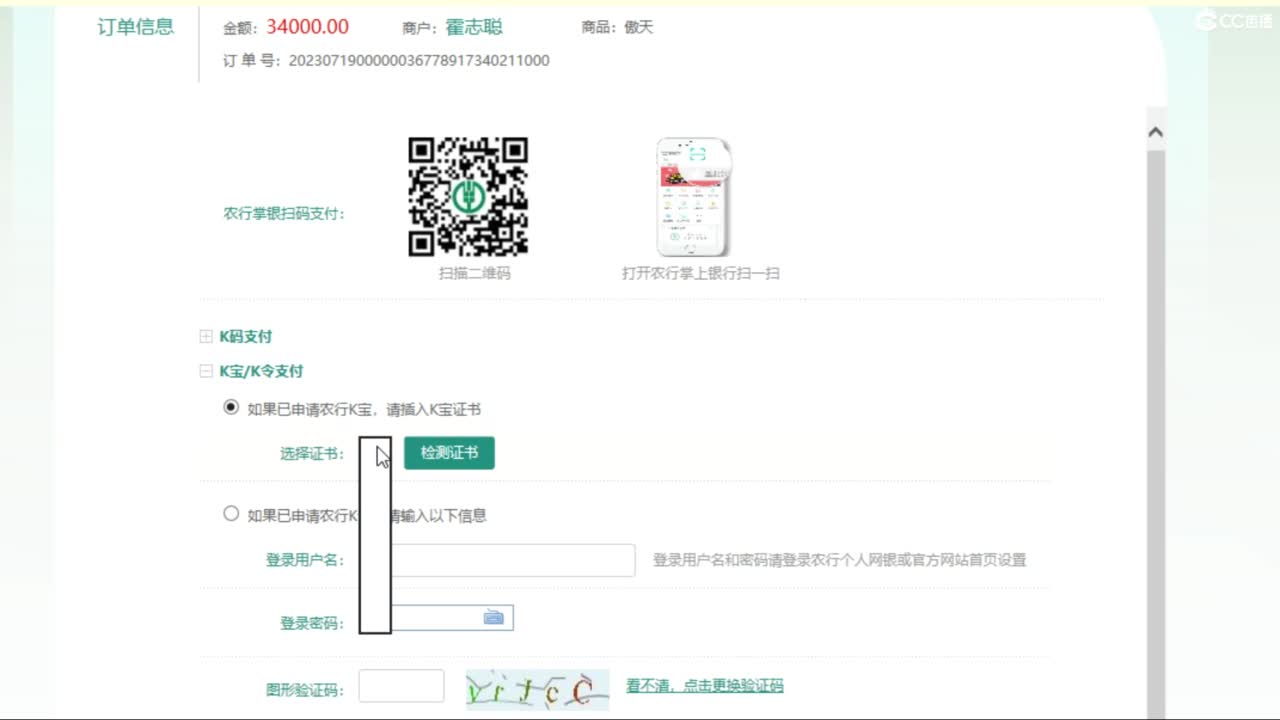The width and height of the screenshot is (1280, 720).
Task: Click the captcha image to refresh
Action: (537, 688)
